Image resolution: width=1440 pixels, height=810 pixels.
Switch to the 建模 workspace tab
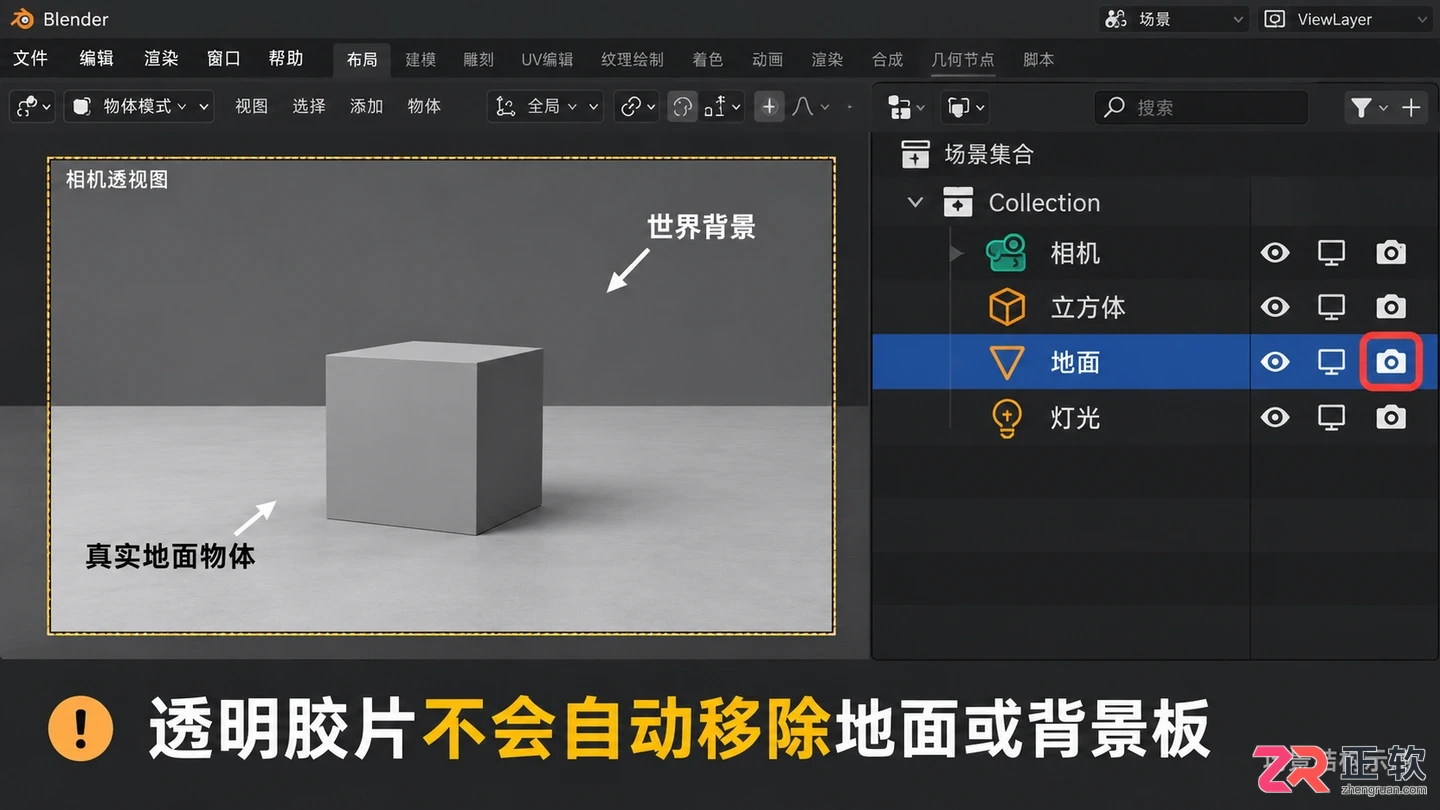(421, 60)
